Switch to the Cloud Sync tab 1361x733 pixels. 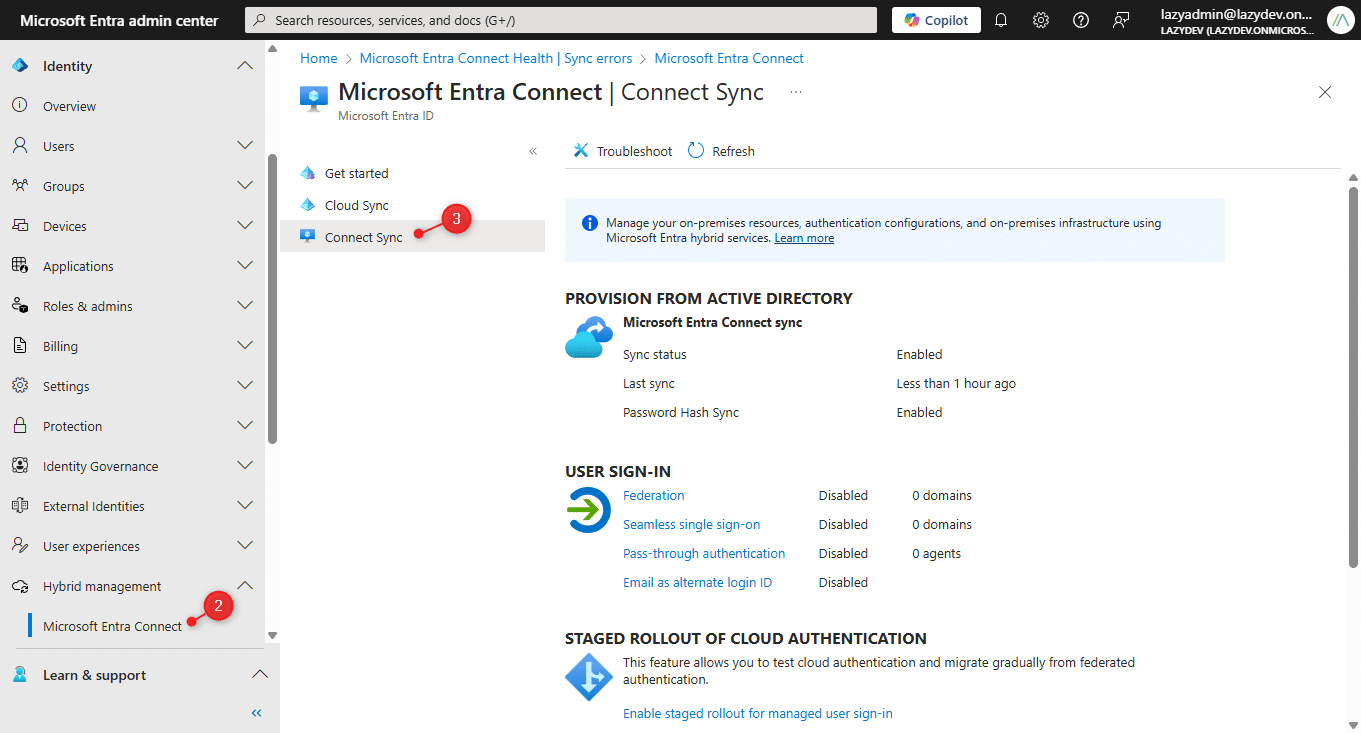pyautogui.click(x=356, y=204)
